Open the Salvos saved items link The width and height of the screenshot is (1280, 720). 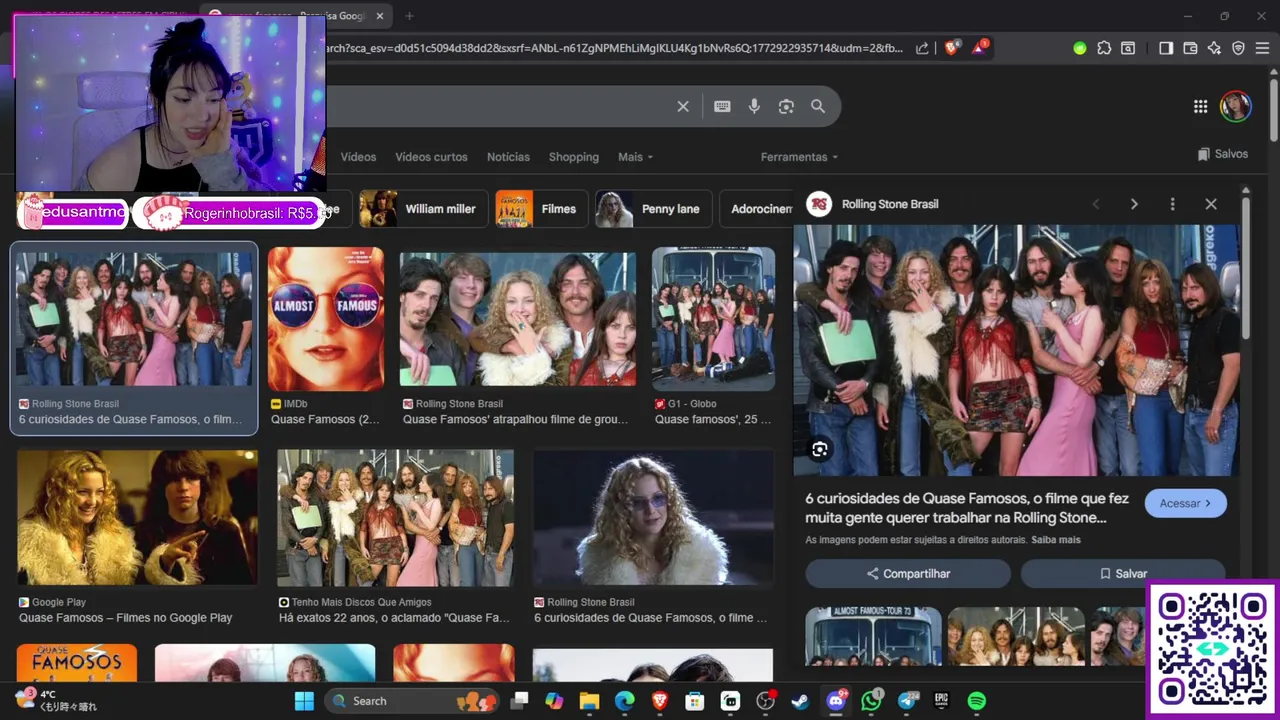[x=1222, y=154]
